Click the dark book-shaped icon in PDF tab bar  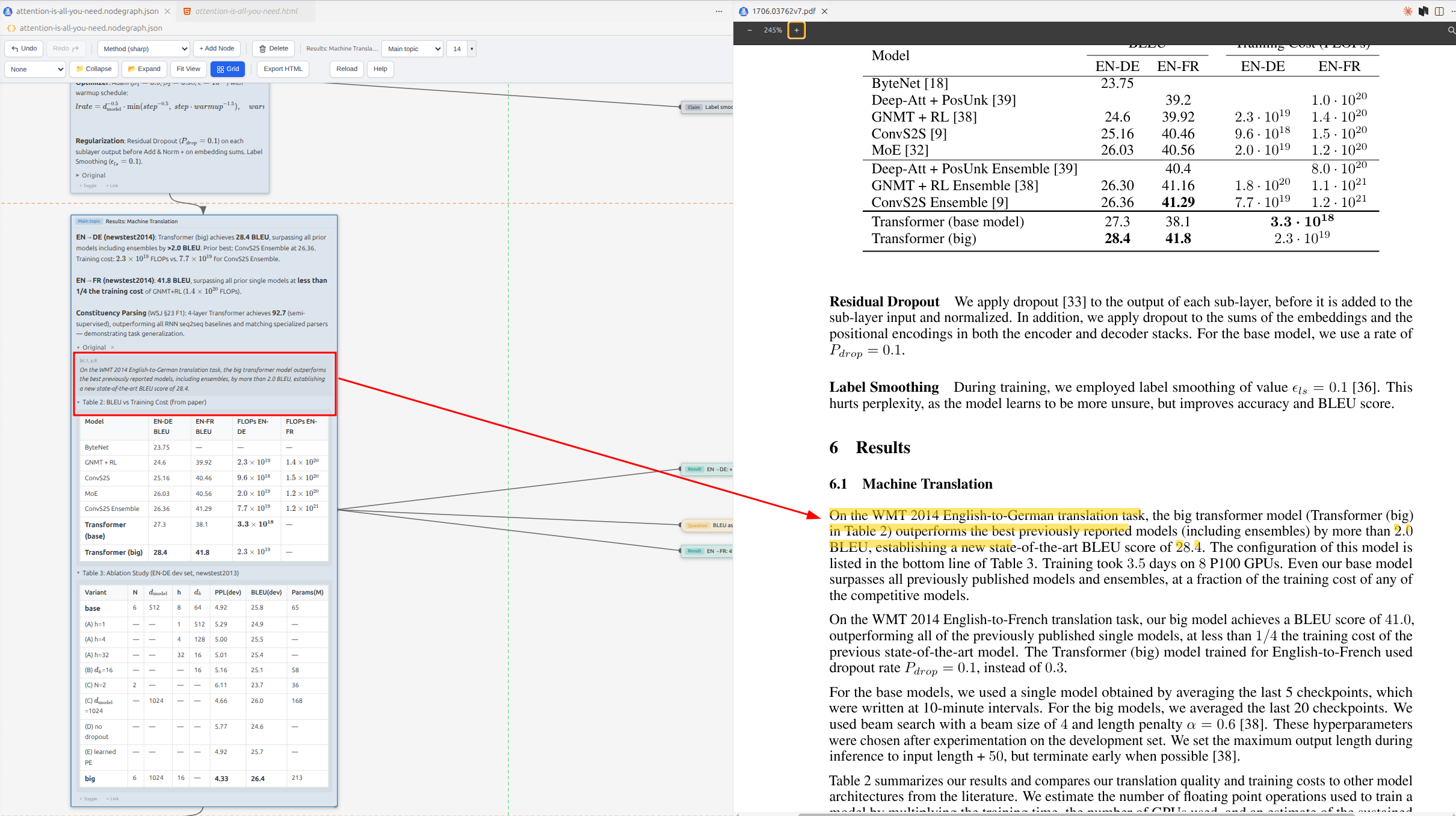click(x=1424, y=11)
